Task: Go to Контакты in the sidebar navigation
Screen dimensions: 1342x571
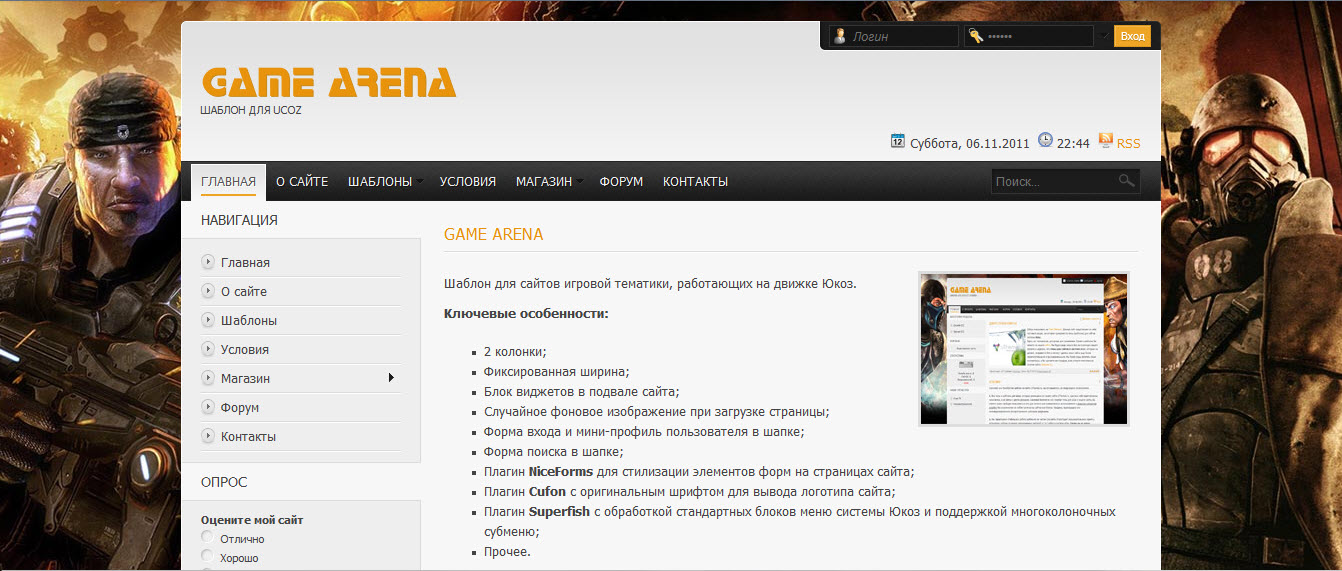Action: (x=248, y=437)
